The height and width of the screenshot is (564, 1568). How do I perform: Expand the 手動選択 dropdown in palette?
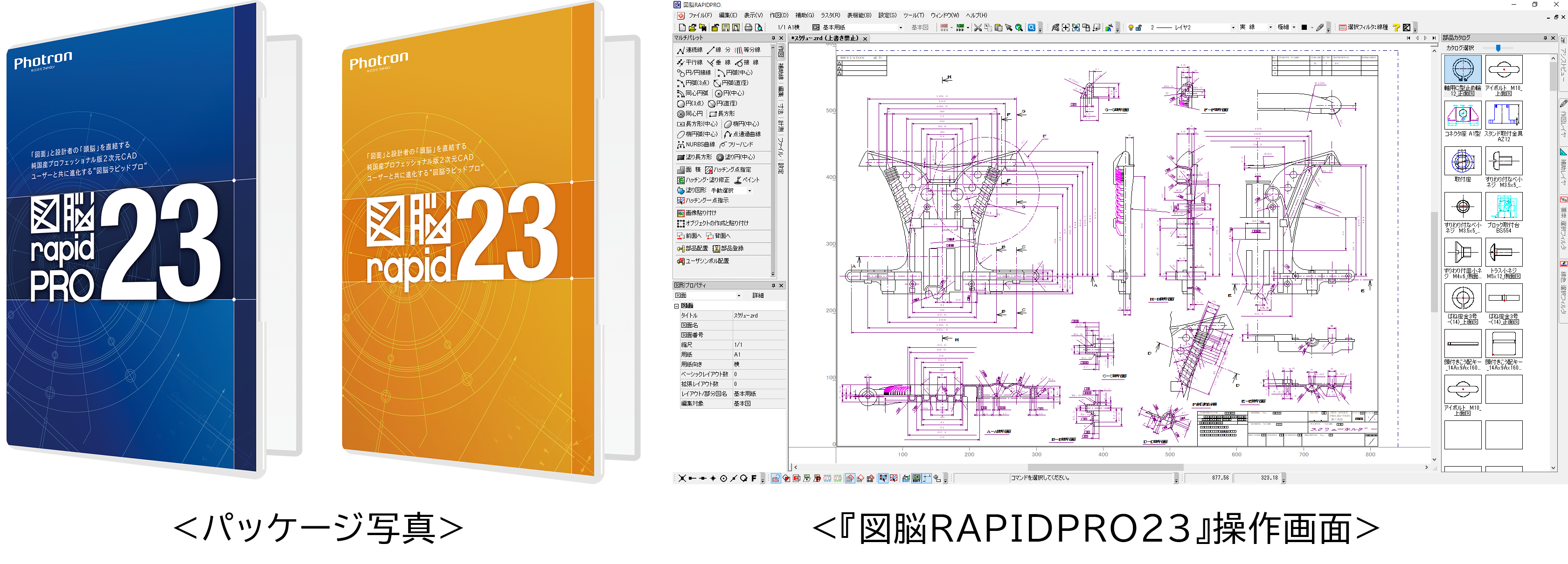tap(749, 191)
